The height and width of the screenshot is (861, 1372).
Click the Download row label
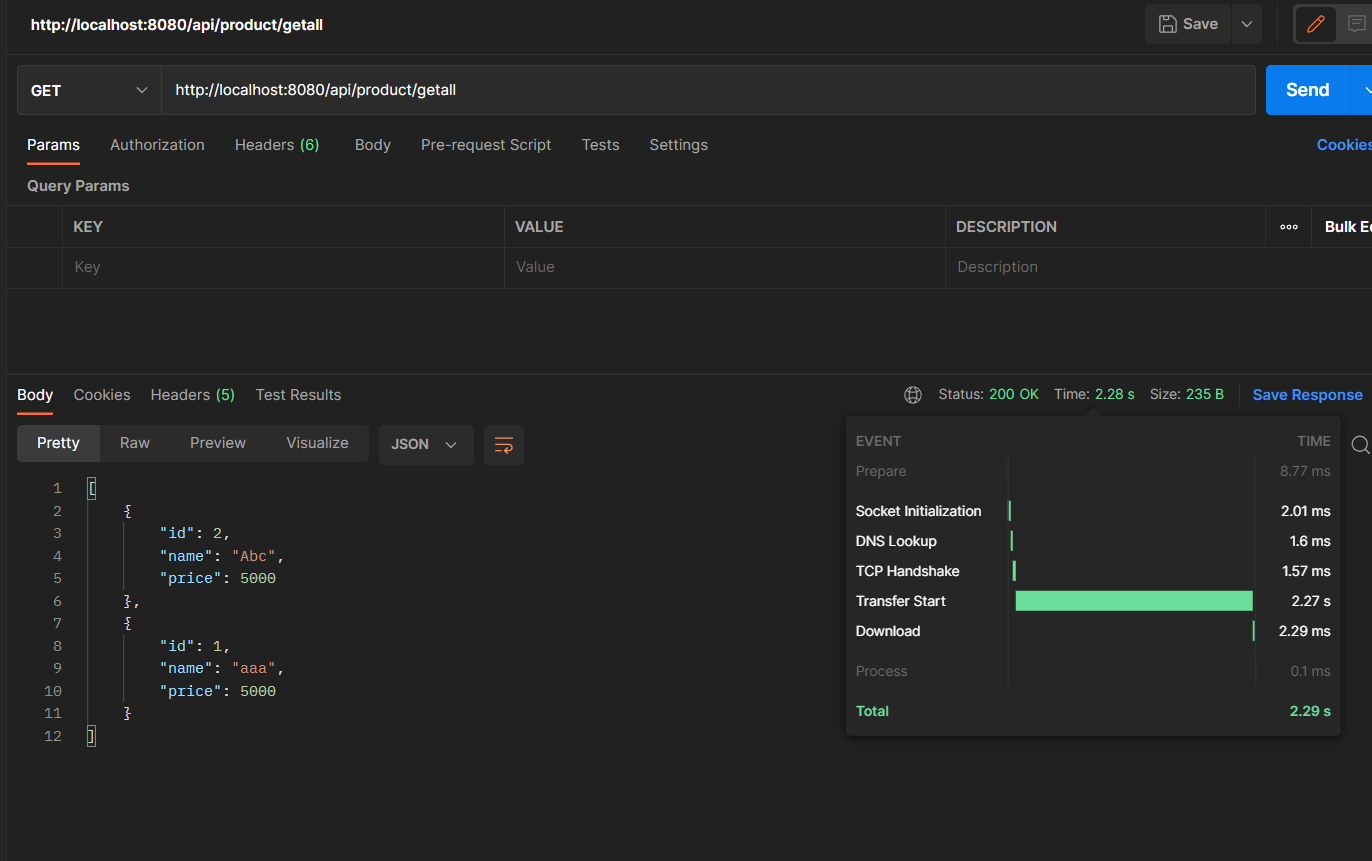tap(888, 631)
